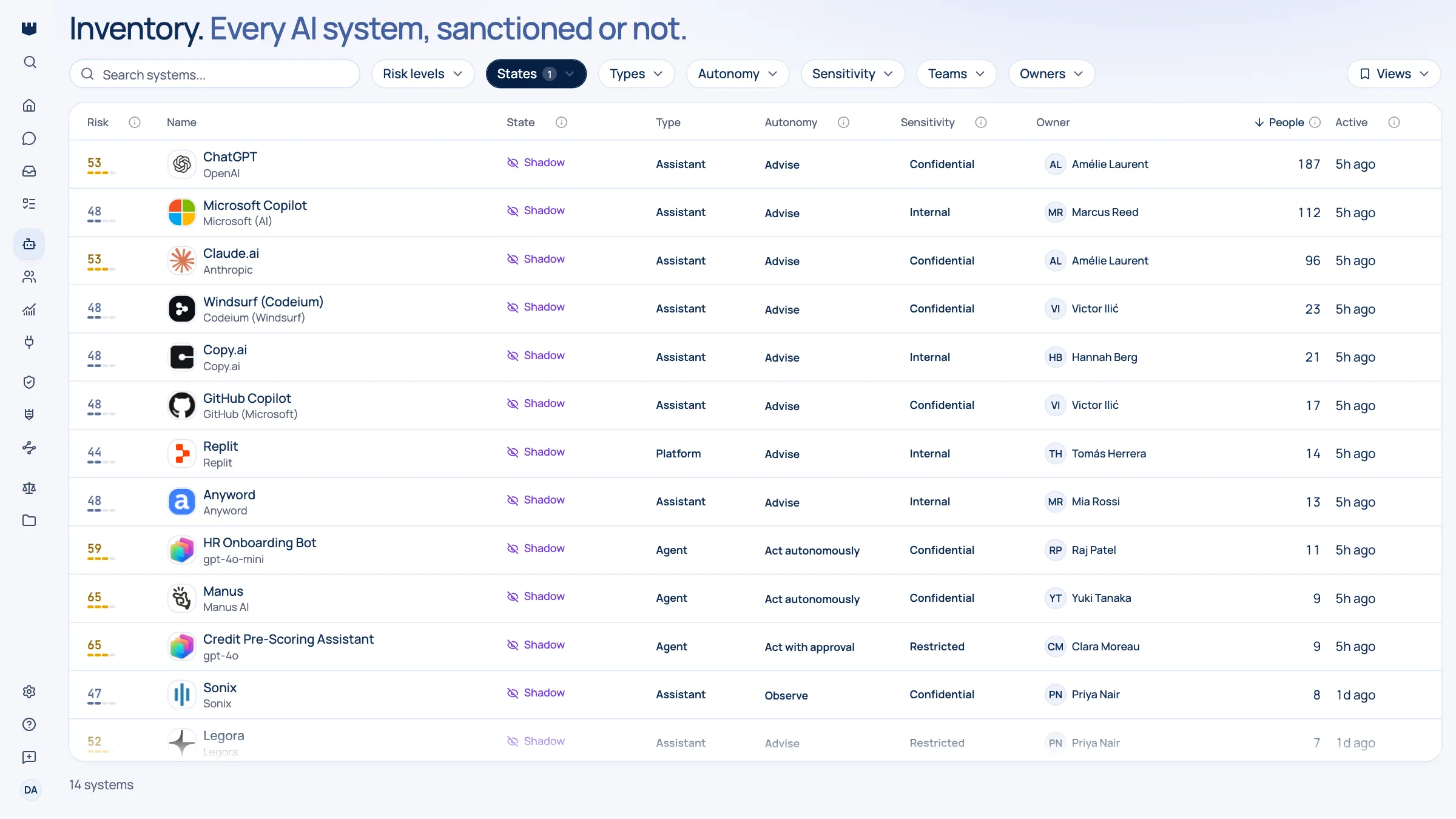1456x819 pixels.
Task: Open the help question mark icon
Action: [x=29, y=724]
